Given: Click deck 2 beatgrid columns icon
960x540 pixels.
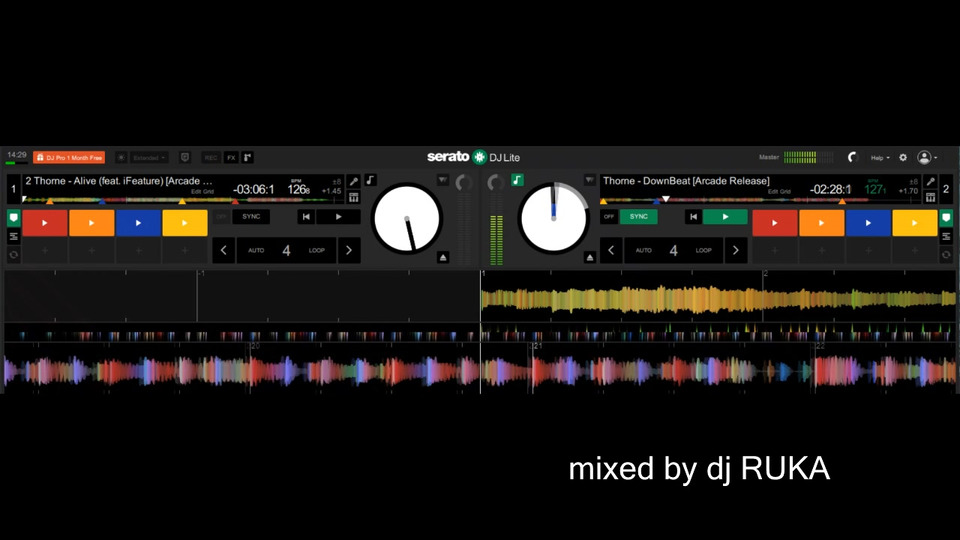Looking at the screenshot, I should 931,197.
